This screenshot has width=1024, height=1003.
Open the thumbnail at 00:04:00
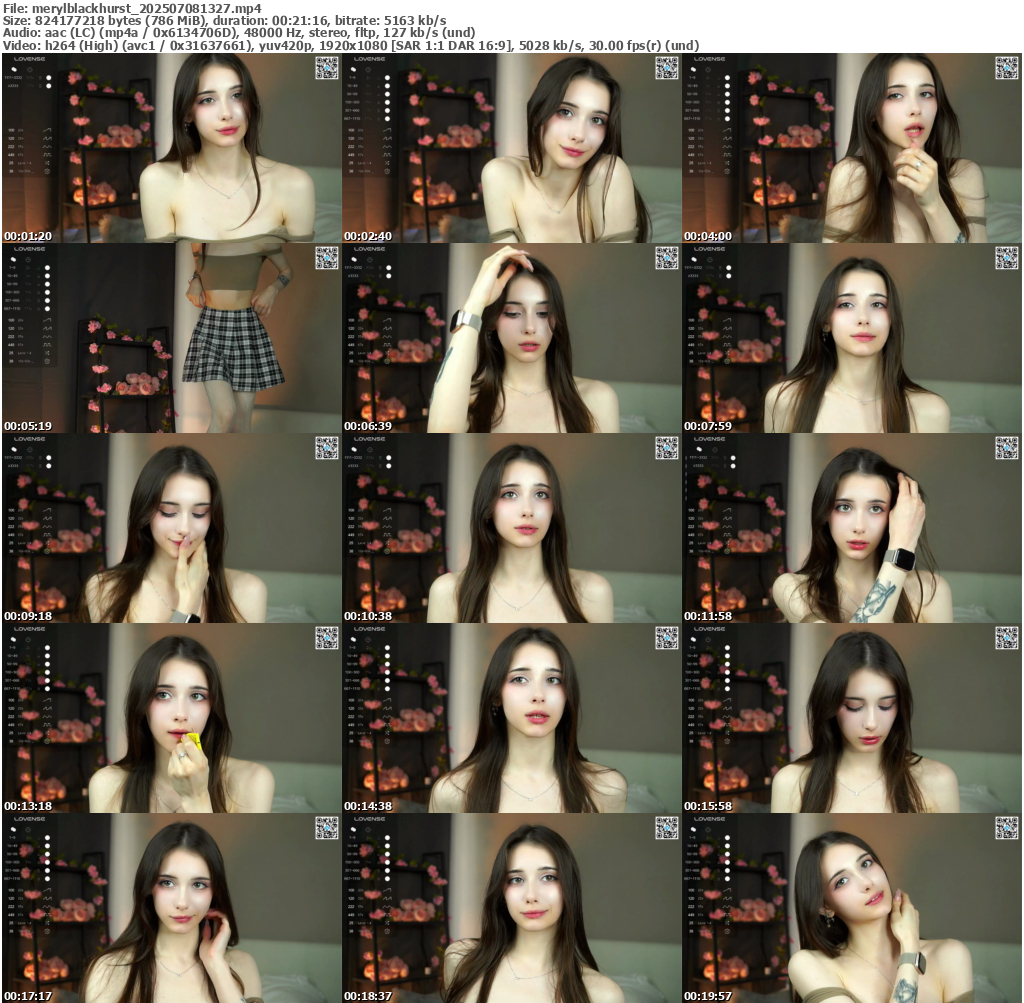point(852,148)
